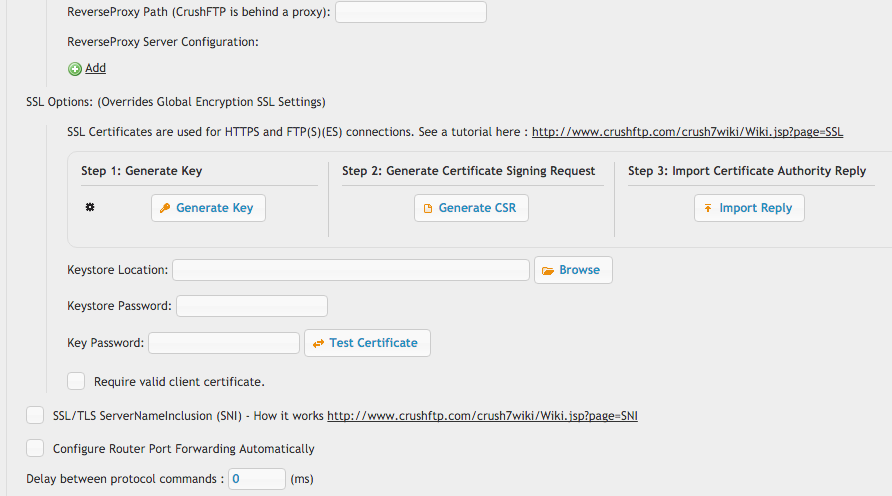Click the arrows icon on Test Certificate
Image resolution: width=892 pixels, height=496 pixels.
[318, 343]
